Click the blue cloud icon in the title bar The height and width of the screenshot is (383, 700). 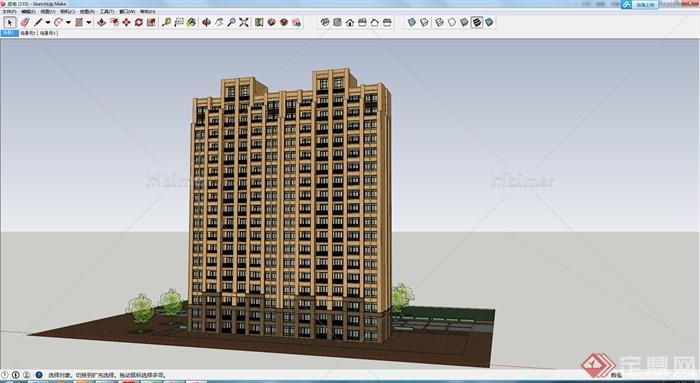tap(627, 4)
